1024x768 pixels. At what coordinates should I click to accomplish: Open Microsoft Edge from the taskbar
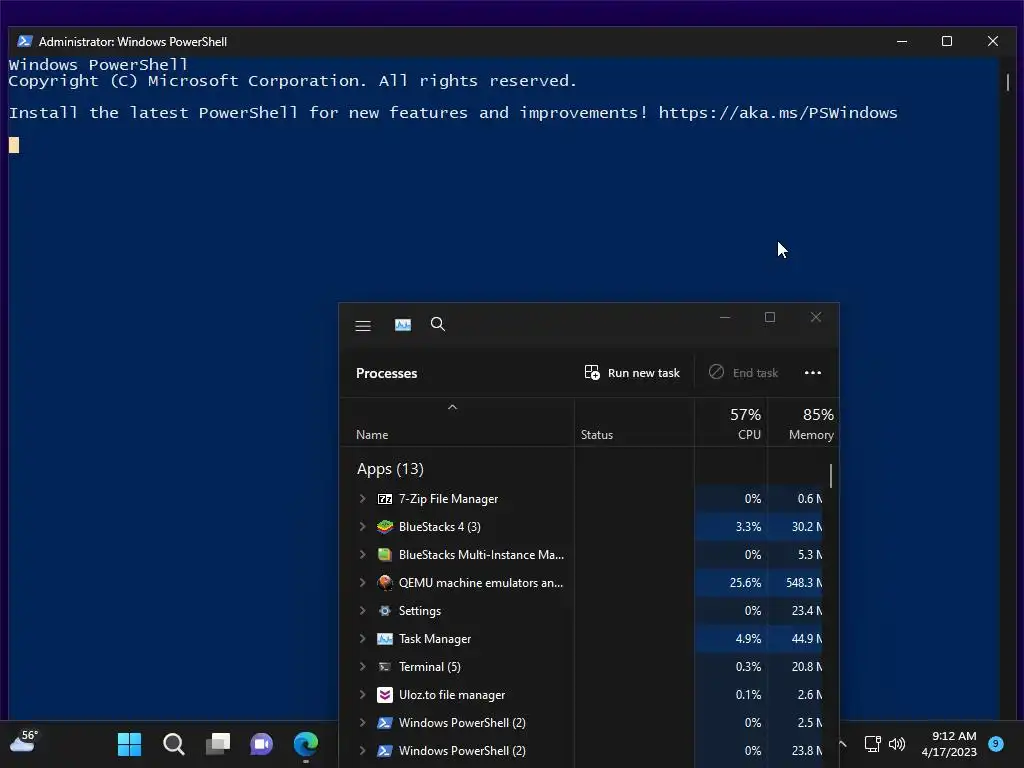(306, 744)
